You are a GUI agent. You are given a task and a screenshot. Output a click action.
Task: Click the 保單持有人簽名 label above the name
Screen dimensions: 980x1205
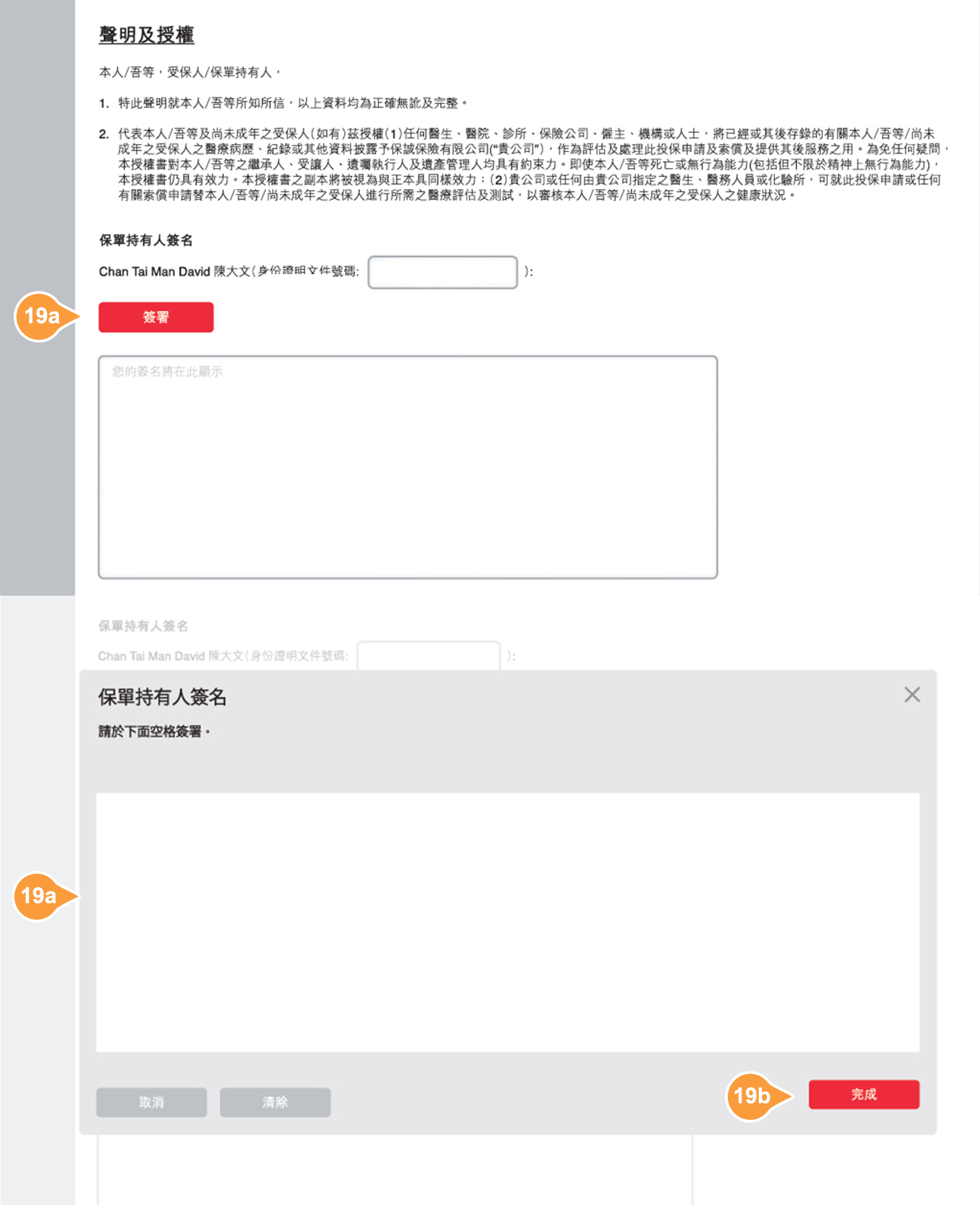coord(146,240)
